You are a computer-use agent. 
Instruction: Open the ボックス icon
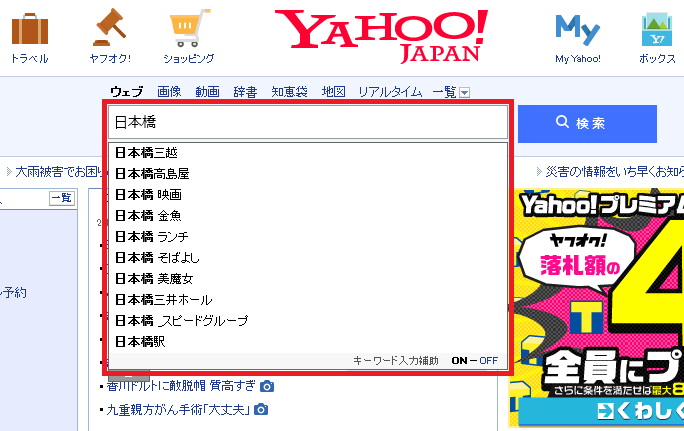657,29
